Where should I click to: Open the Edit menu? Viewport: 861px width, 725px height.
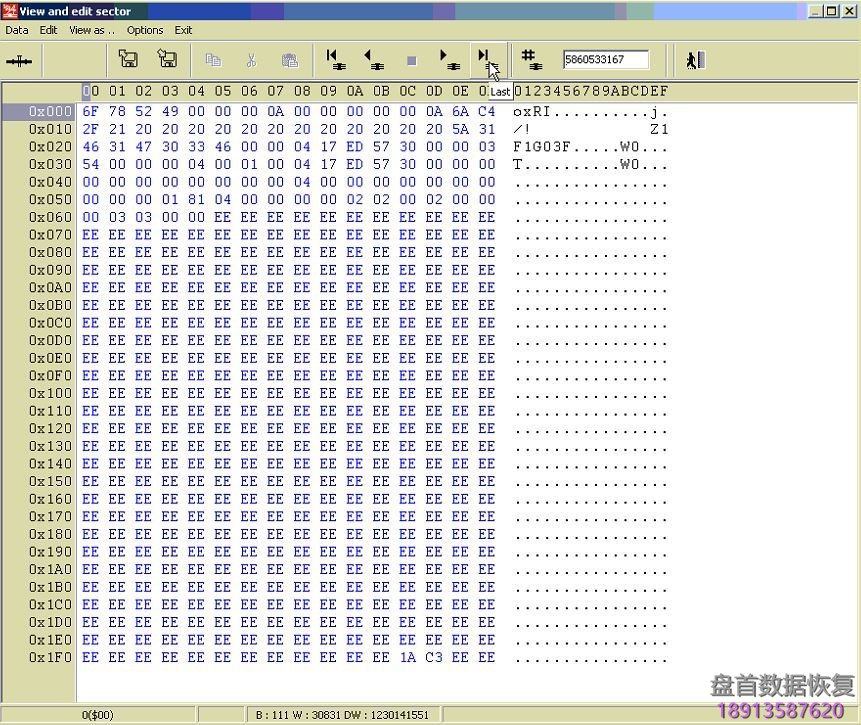pos(48,30)
